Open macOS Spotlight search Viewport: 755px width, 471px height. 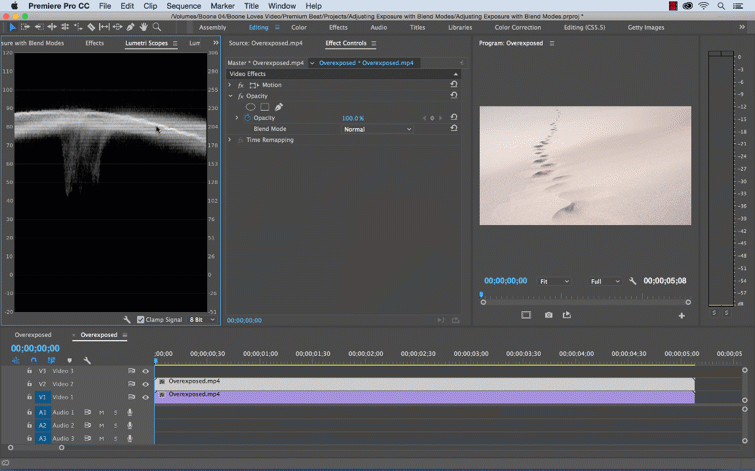[x=721, y=6]
